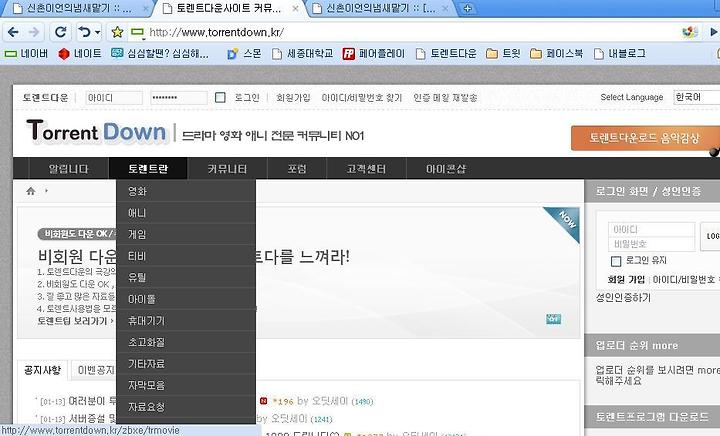Go back with the browser back arrow
Viewport: 720px width, 436px height.
pyautogui.click(x=13, y=32)
